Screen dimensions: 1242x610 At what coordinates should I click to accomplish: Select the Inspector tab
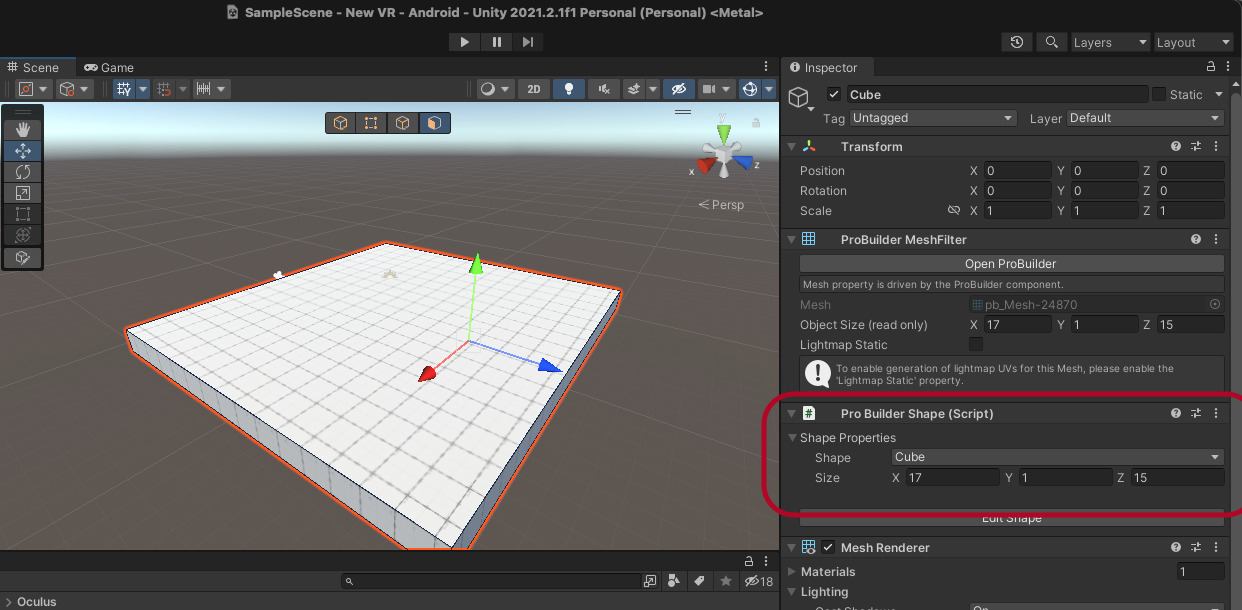tap(823, 67)
